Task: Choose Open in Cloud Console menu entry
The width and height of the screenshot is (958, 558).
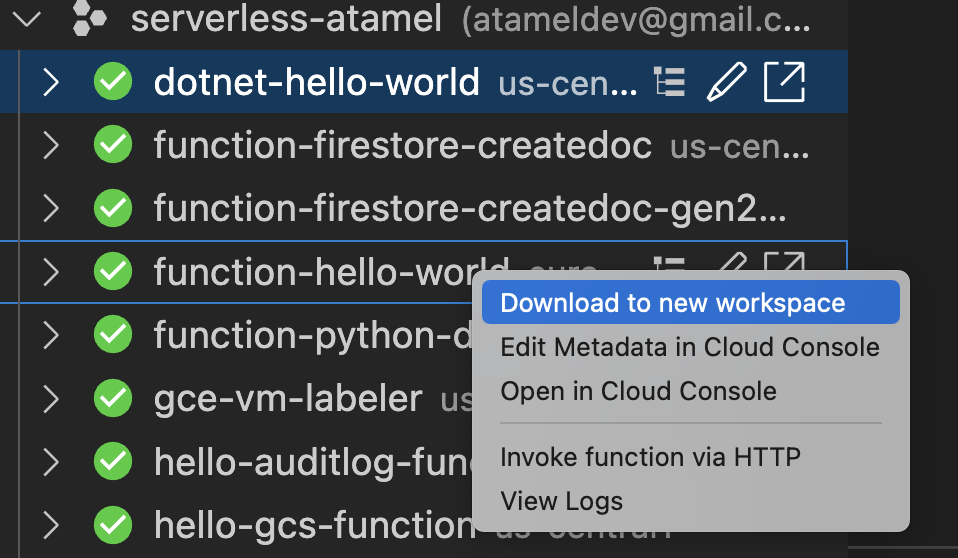Action: [690, 391]
